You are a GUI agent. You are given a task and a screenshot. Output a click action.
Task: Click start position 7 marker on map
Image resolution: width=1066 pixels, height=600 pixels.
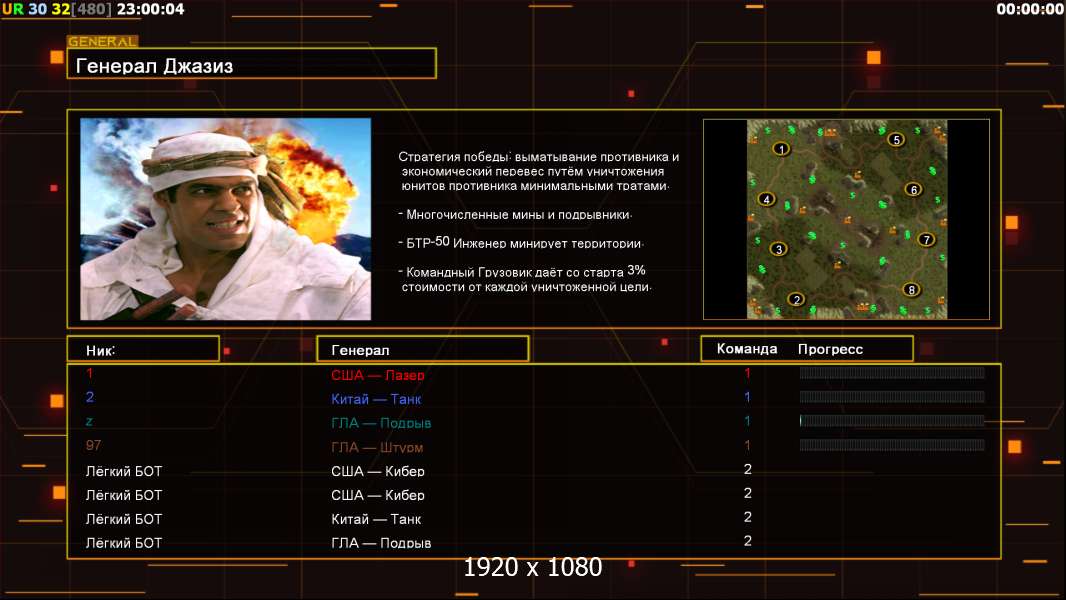tap(926, 239)
